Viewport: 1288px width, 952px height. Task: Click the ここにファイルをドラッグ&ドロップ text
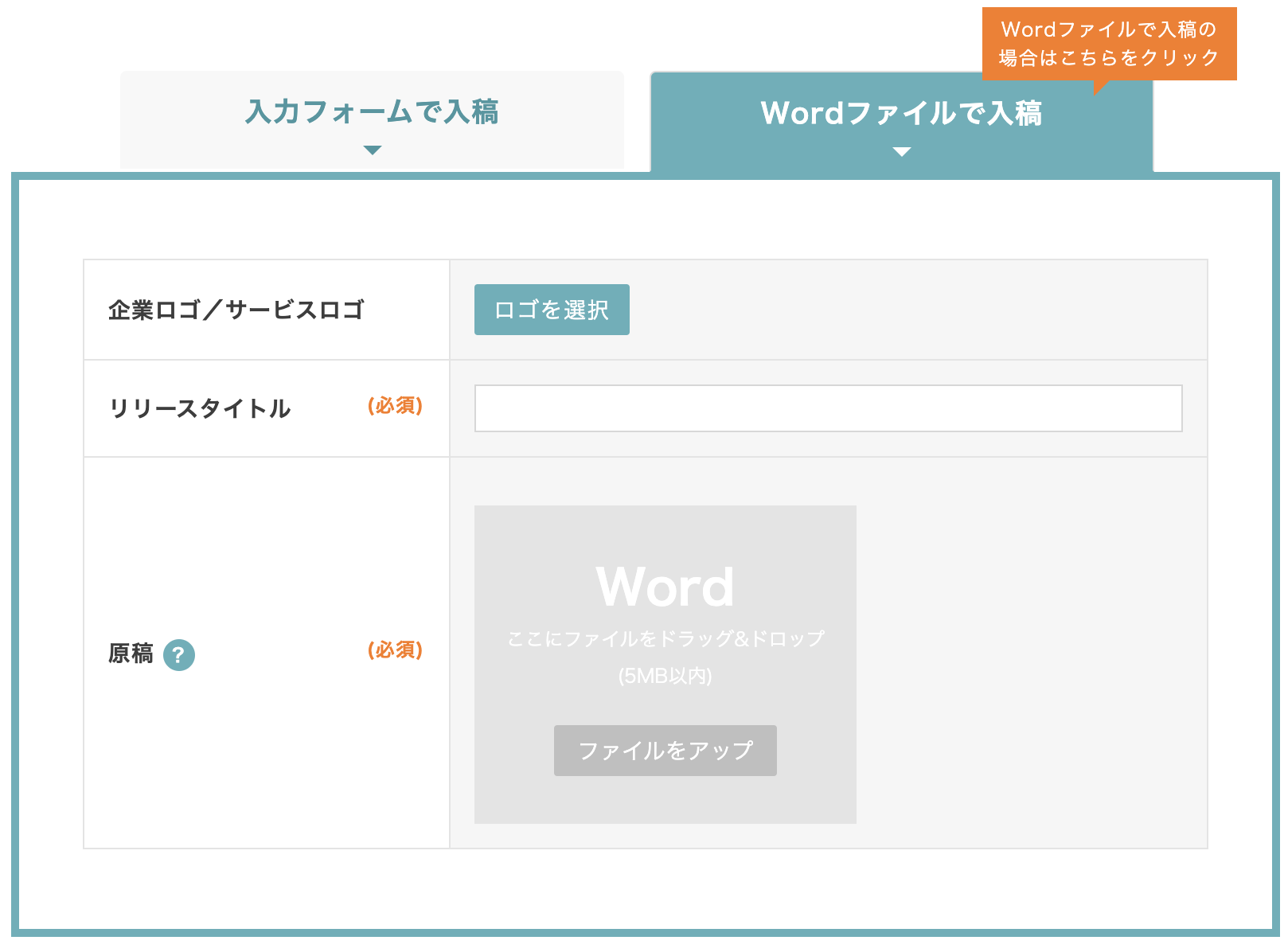tap(665, 638)
